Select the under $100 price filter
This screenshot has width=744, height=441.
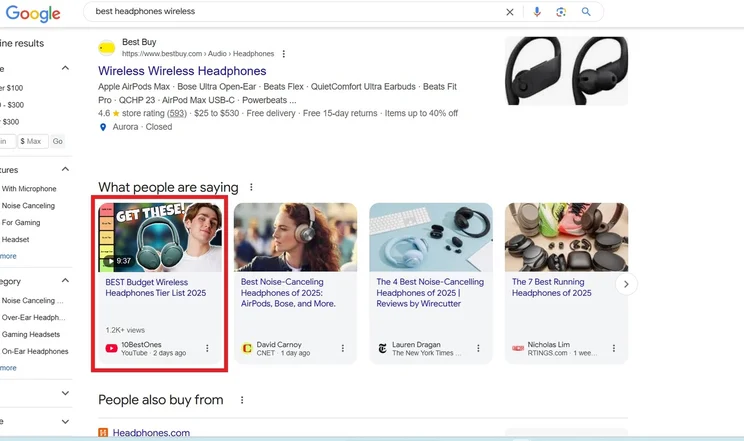(x=12, y=88)
